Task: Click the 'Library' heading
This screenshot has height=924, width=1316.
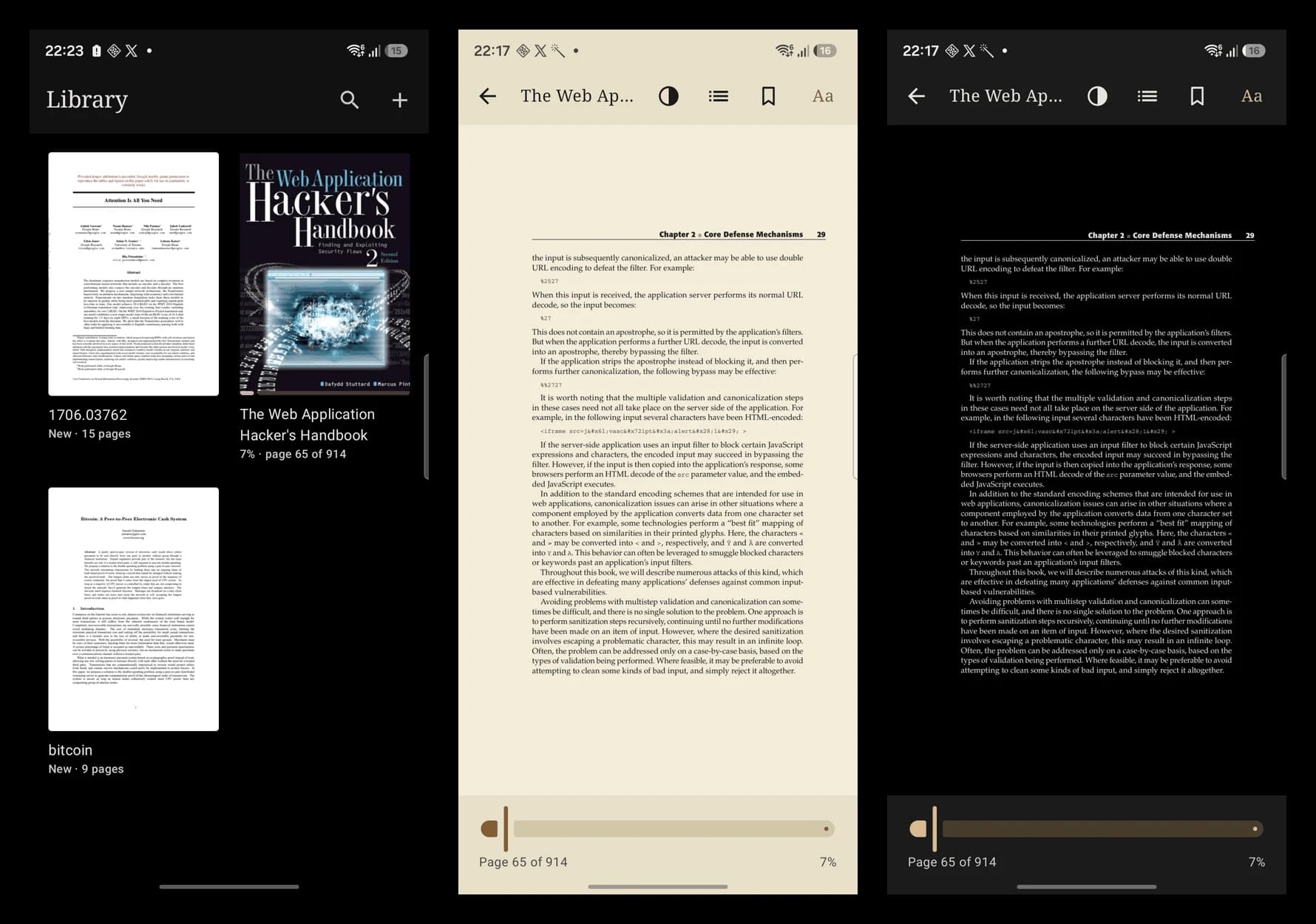Action: tap(87, 100)
